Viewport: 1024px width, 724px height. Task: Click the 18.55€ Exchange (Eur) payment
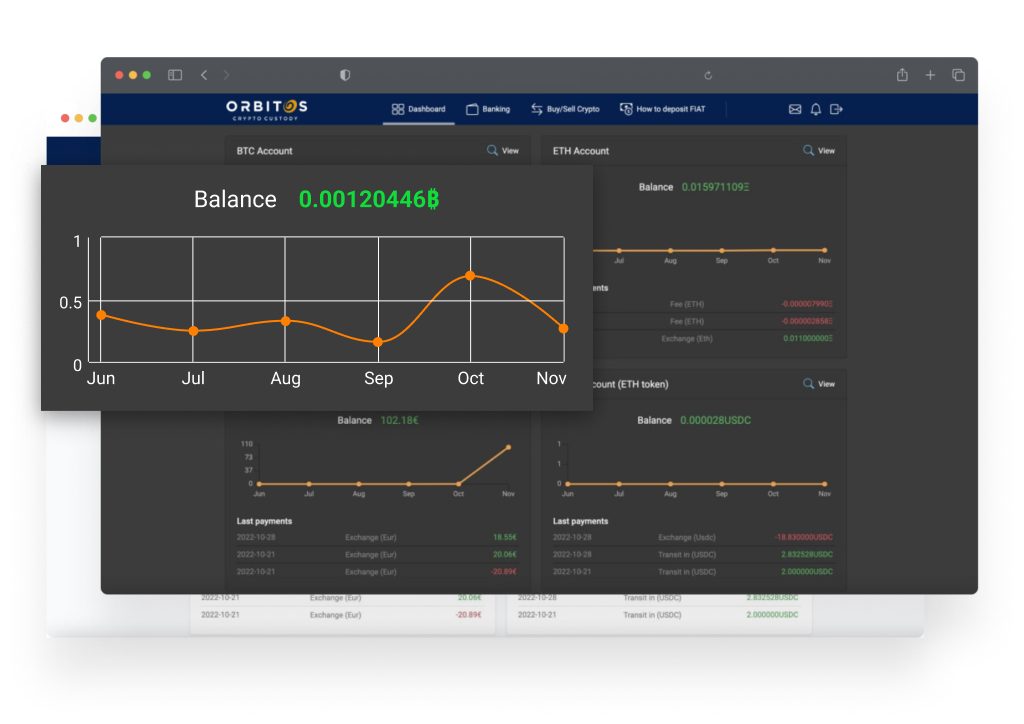click(504, 537)
